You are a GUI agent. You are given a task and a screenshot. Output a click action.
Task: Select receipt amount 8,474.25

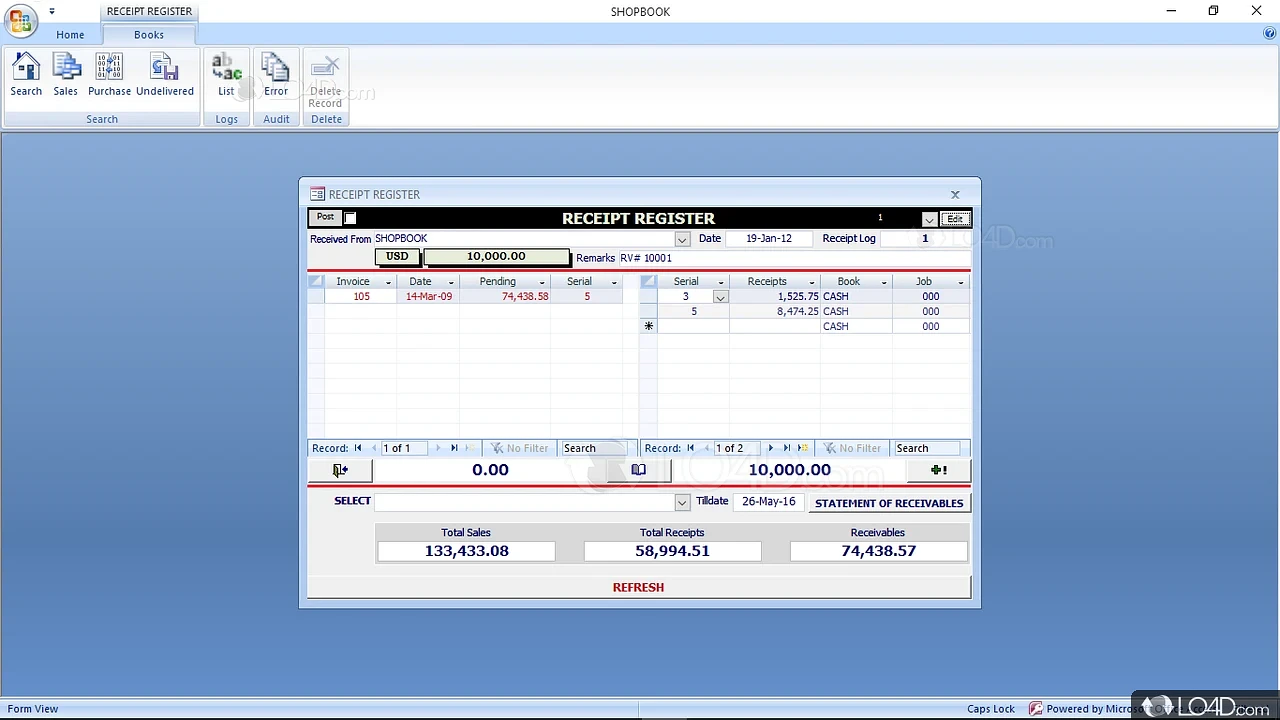tap(775, 312)
